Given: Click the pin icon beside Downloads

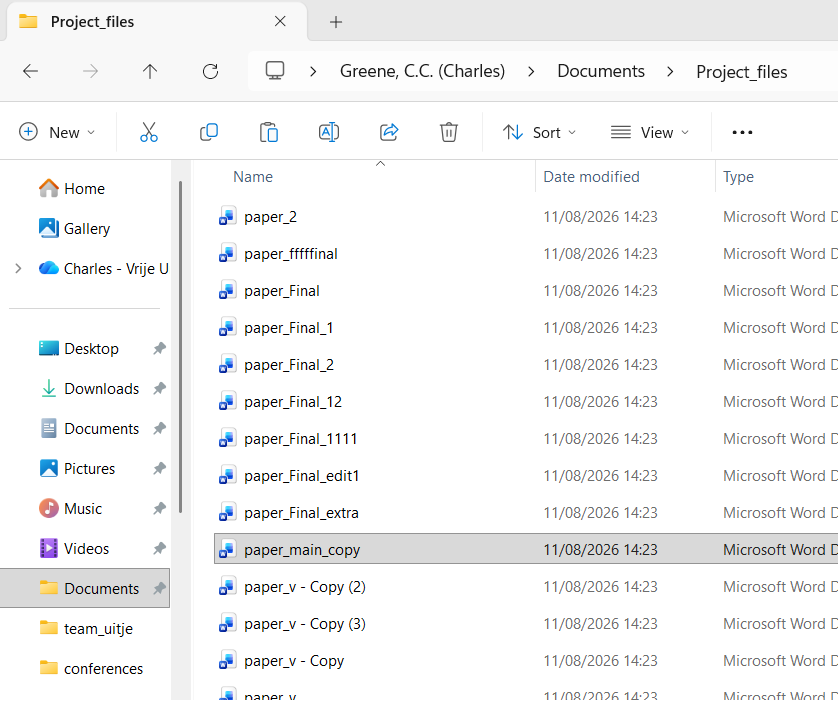Looking at the screenshot, I should pos(159,389).
